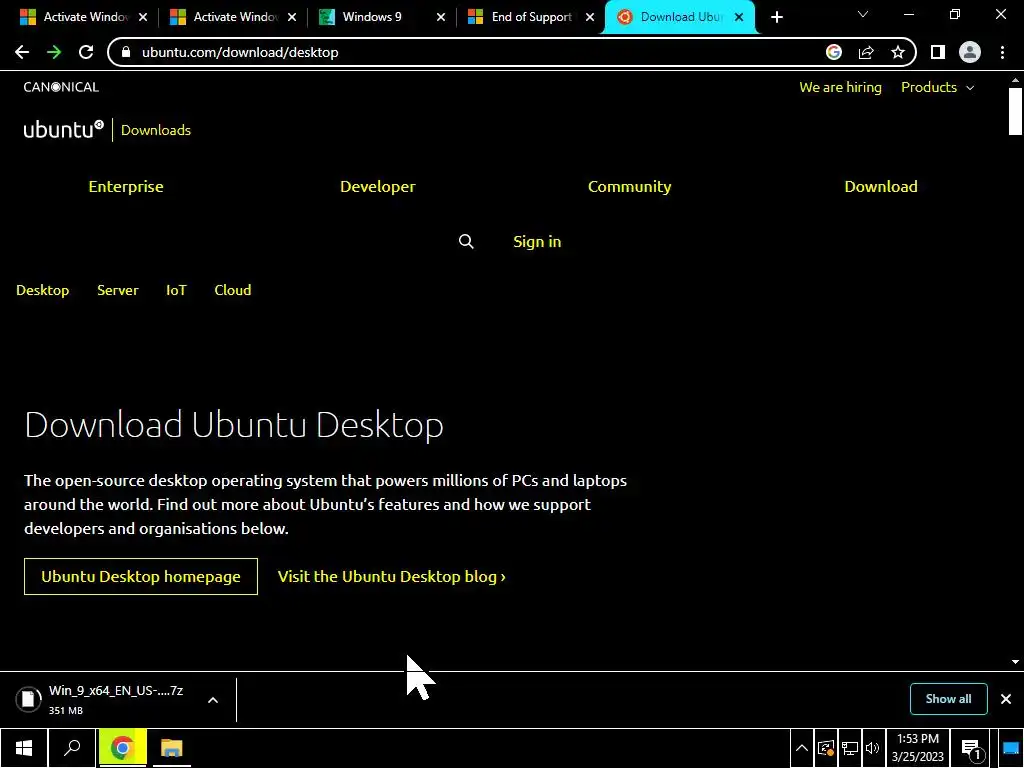Open We are hiring link
Viewport: 1024px width, 768px height.
[x=840, y=87]
